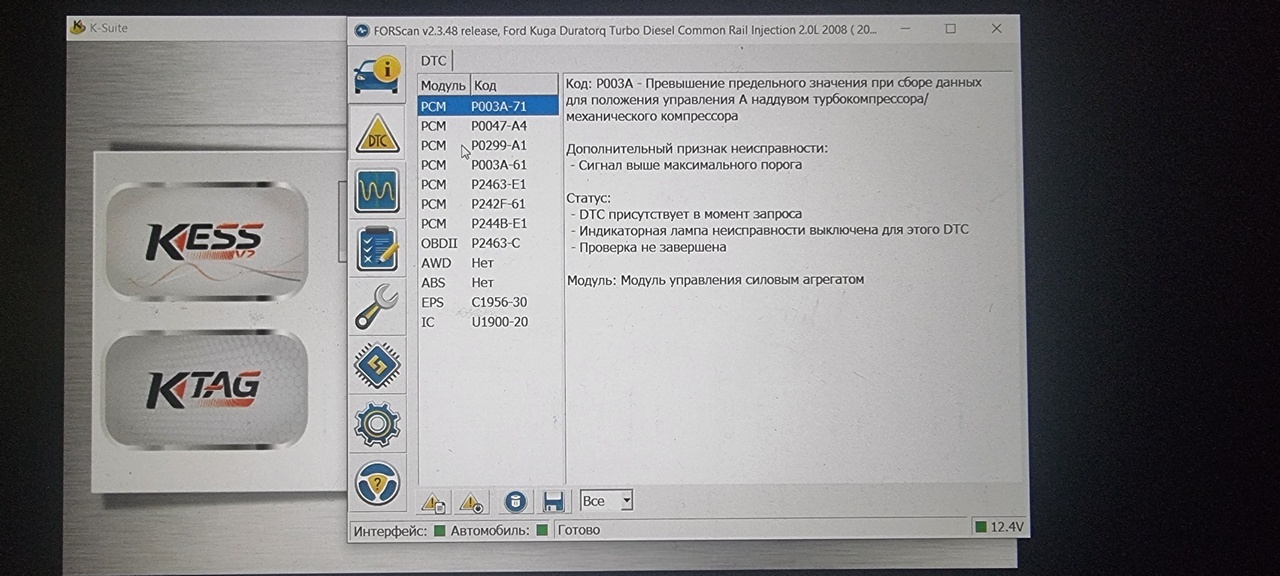Open the wrench service functions icon
This screenshot has height=576, width=1280.
tap(377, 307)
